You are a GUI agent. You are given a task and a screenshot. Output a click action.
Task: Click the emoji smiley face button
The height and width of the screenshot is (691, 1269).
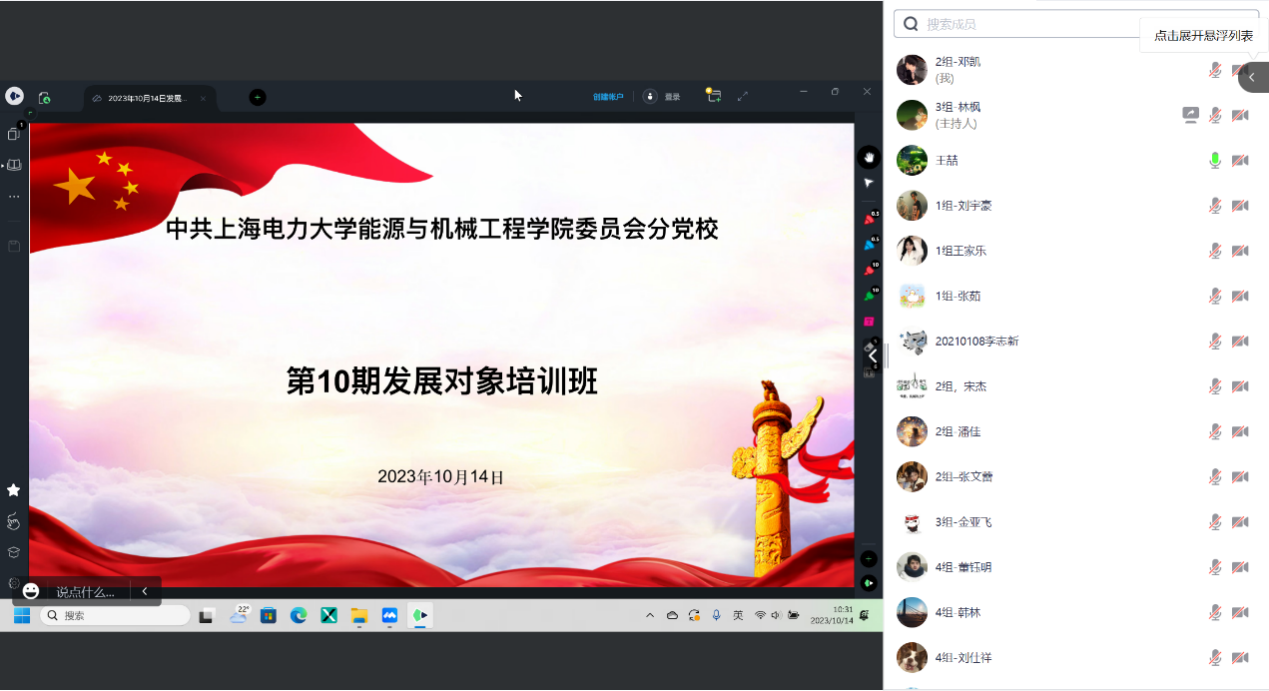(x=31, y=591)
